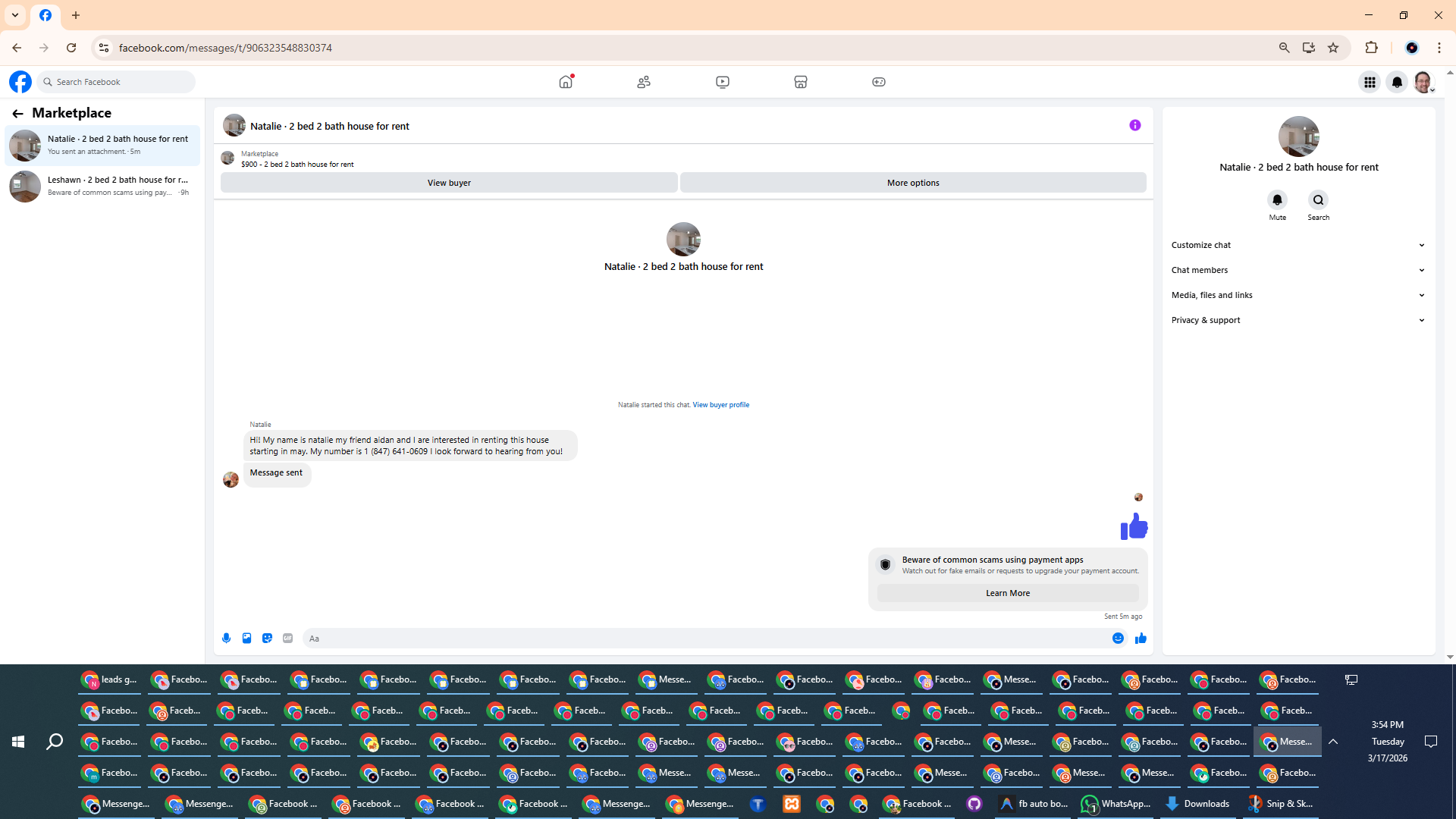The height and width of the screenshot is (819, 1456).
Task: Expand Chat members section
Action: (x=1298, y=270)
